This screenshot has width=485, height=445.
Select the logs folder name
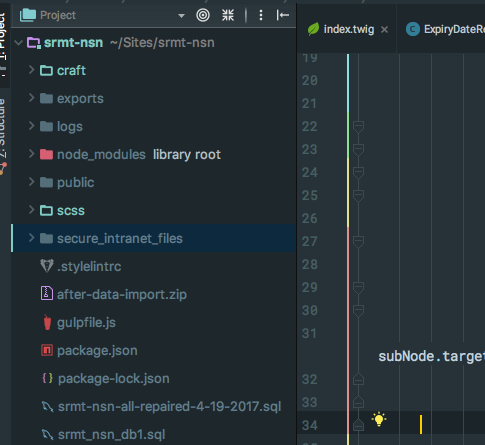[x=70, y=127]
